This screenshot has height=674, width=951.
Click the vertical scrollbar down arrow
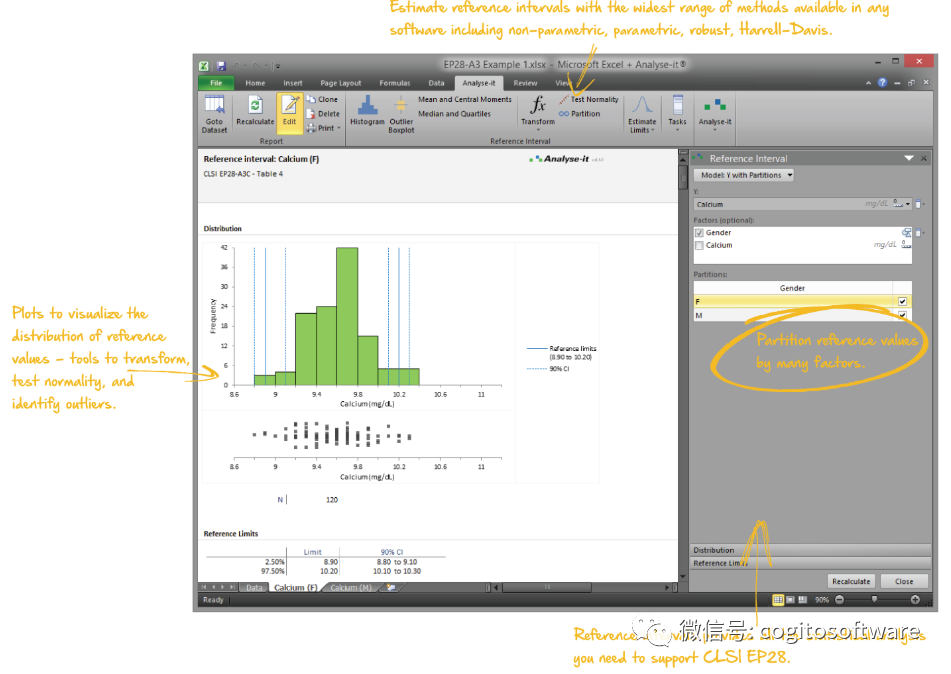pyautogui.click(x=683, y=576)
